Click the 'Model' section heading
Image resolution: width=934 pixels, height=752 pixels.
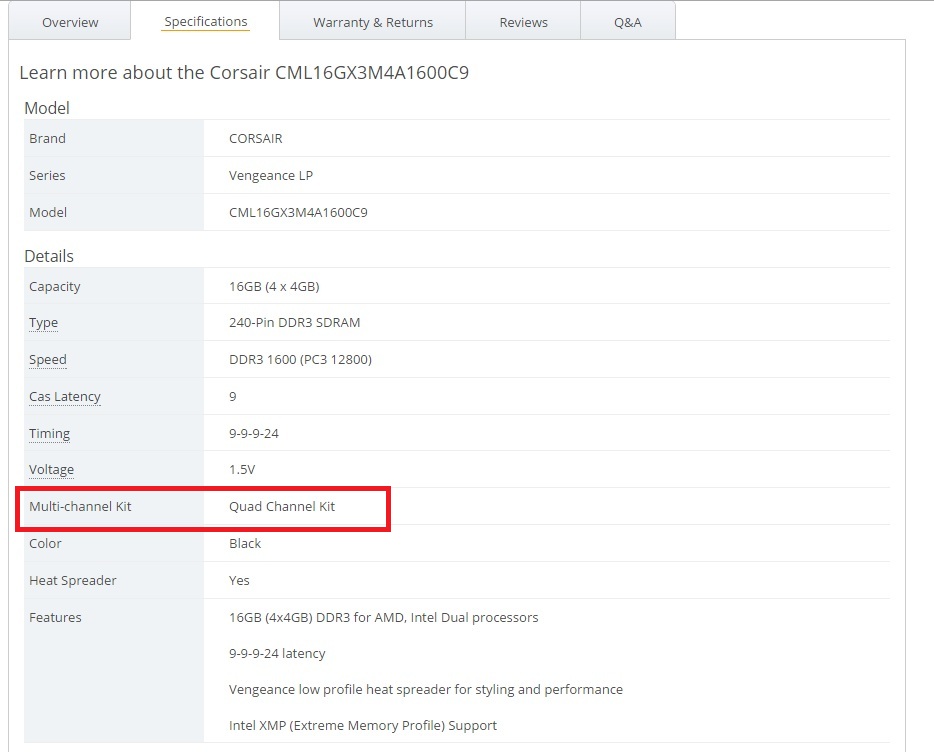pos(47,108)
